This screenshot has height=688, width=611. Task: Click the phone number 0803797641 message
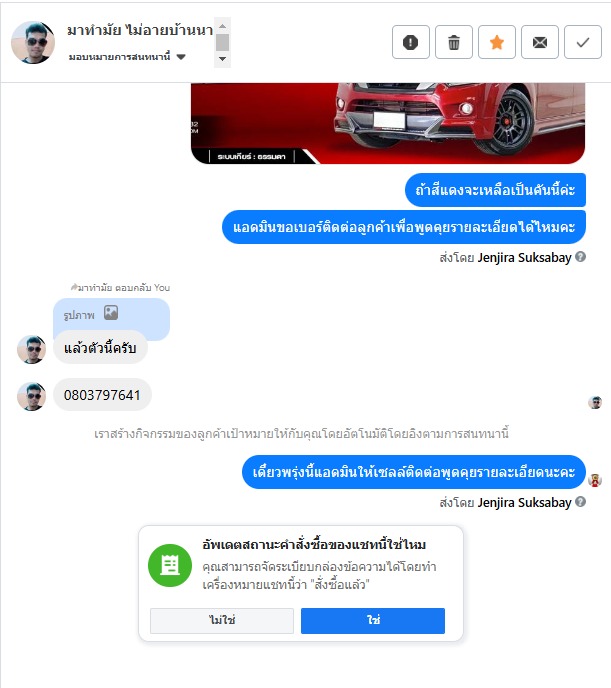point(102,395)
